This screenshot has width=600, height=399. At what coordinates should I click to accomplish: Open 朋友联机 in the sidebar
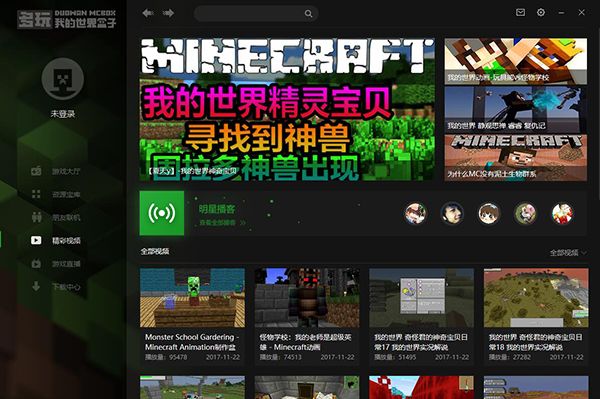(56, 217)
